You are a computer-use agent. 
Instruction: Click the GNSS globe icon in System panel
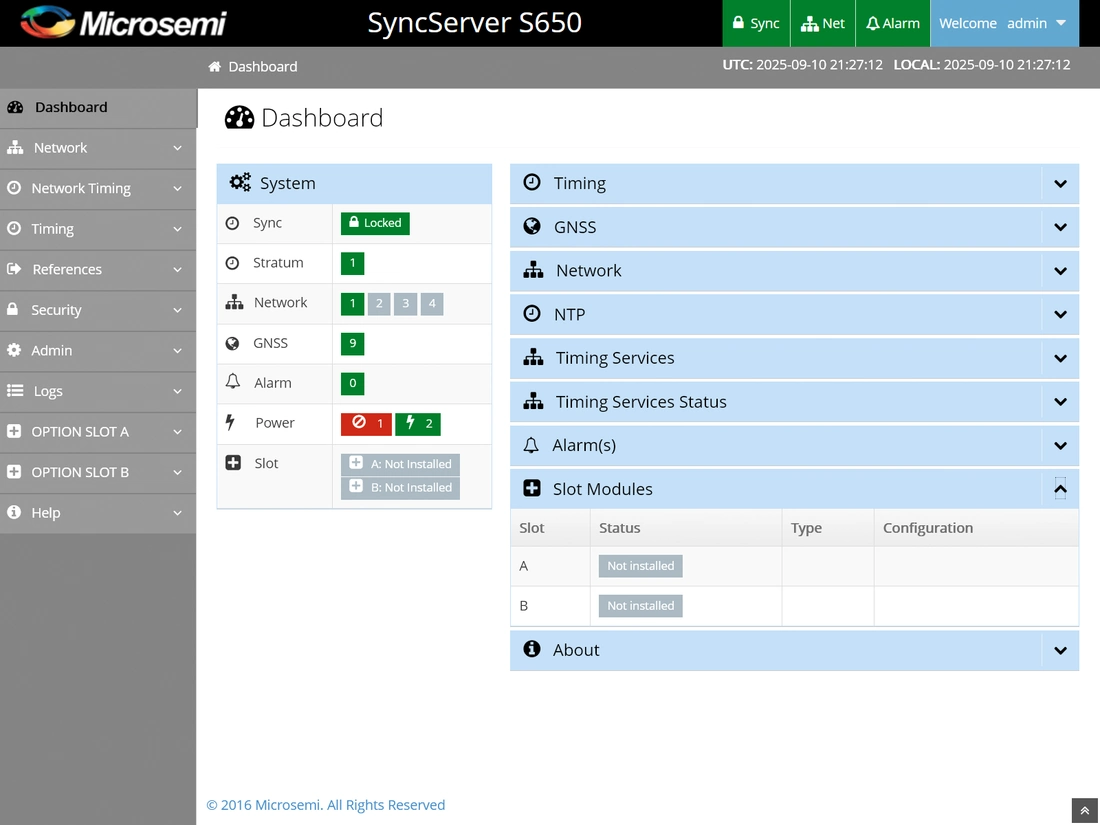[232, 343]
